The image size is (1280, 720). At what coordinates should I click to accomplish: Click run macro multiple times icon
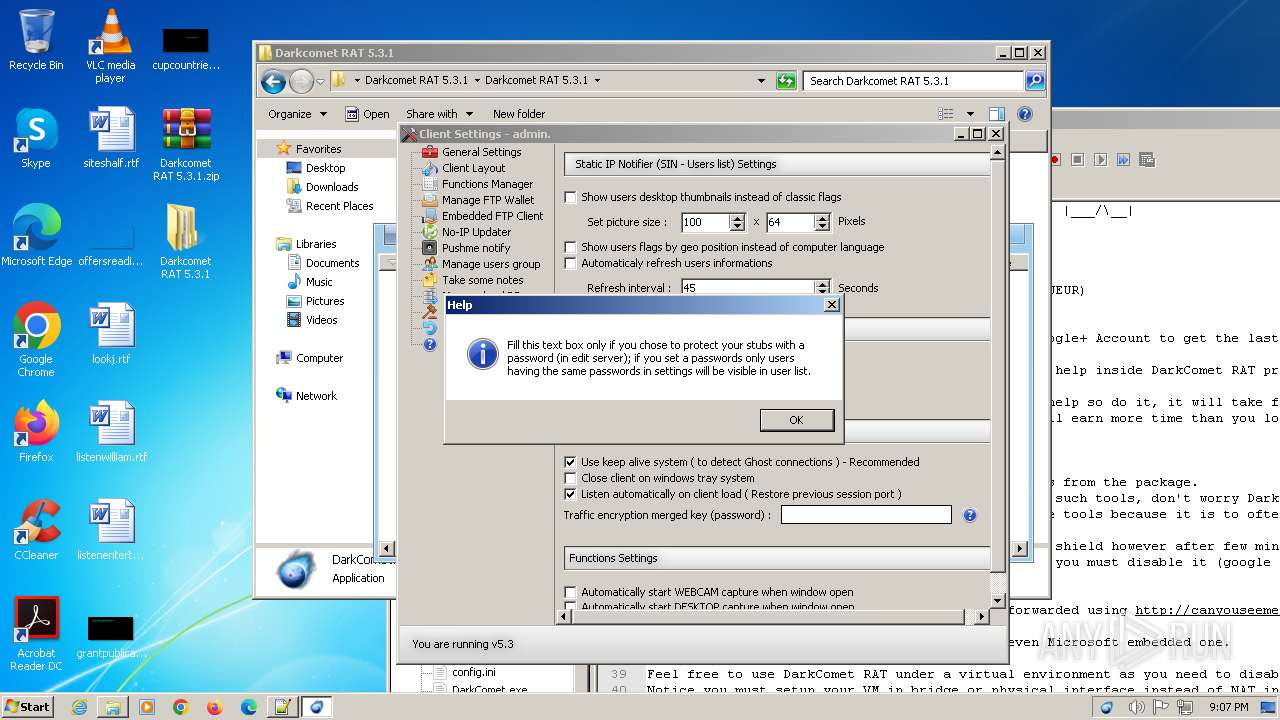1123,159
